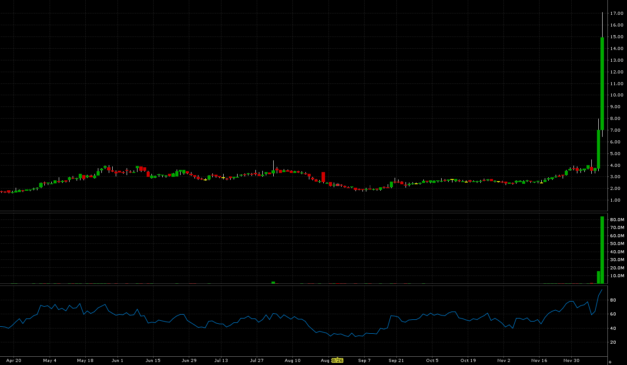Select the Jun 29 date label
This screenshot has height=365, width=627.
pos(189,361)
